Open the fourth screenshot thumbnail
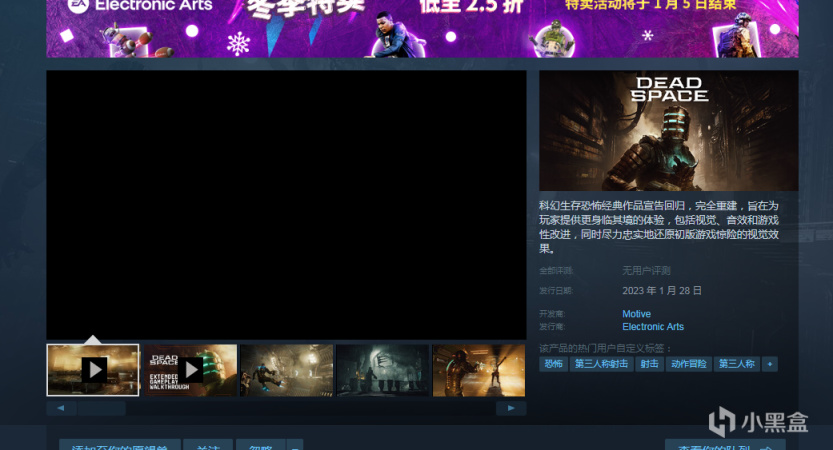This screenshot has height=450, width=833. 382,370
